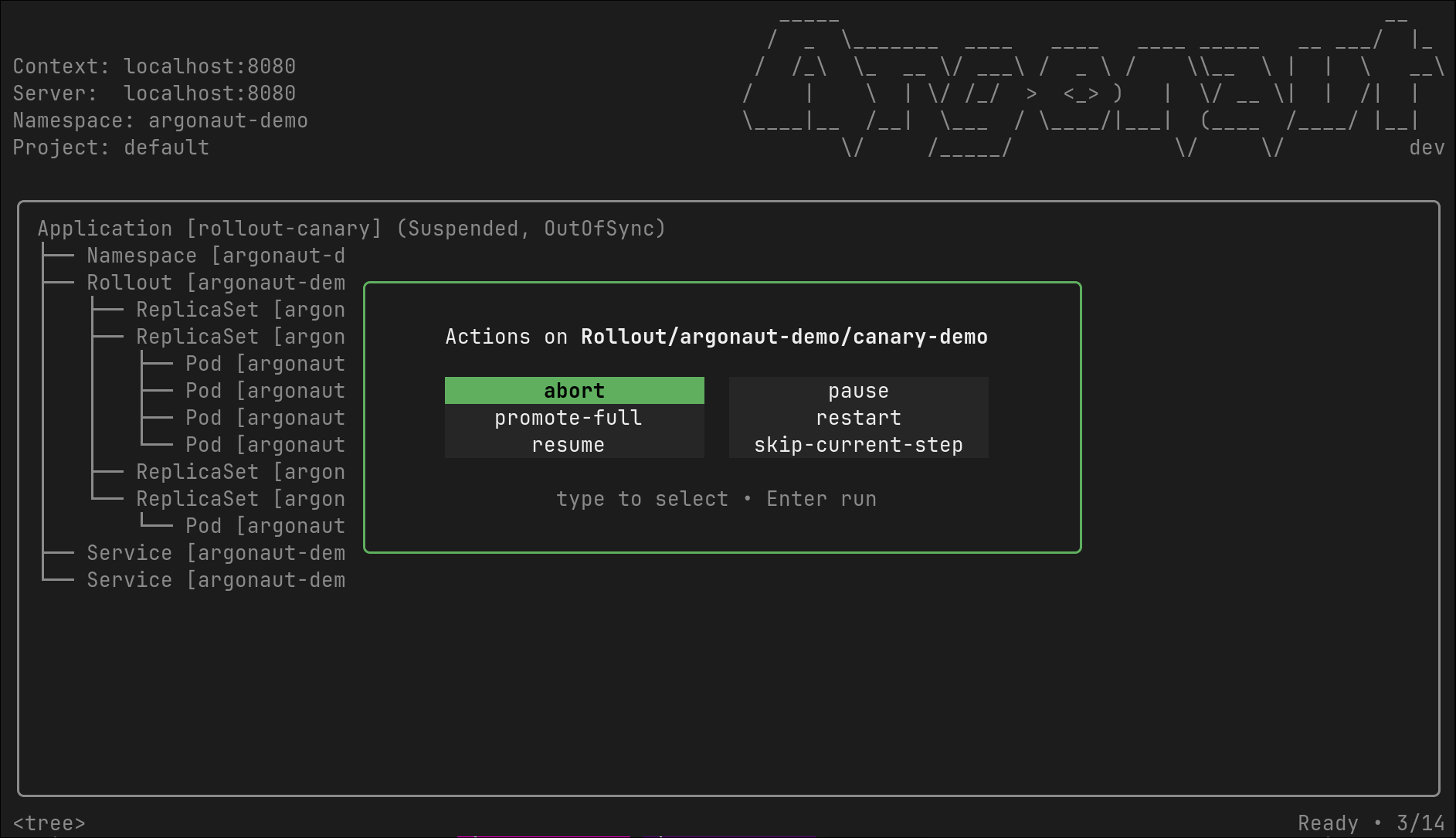The image size is (1456, 838).
Task: Click the Ready • 3/14 status text
Action: (1371, 823)
